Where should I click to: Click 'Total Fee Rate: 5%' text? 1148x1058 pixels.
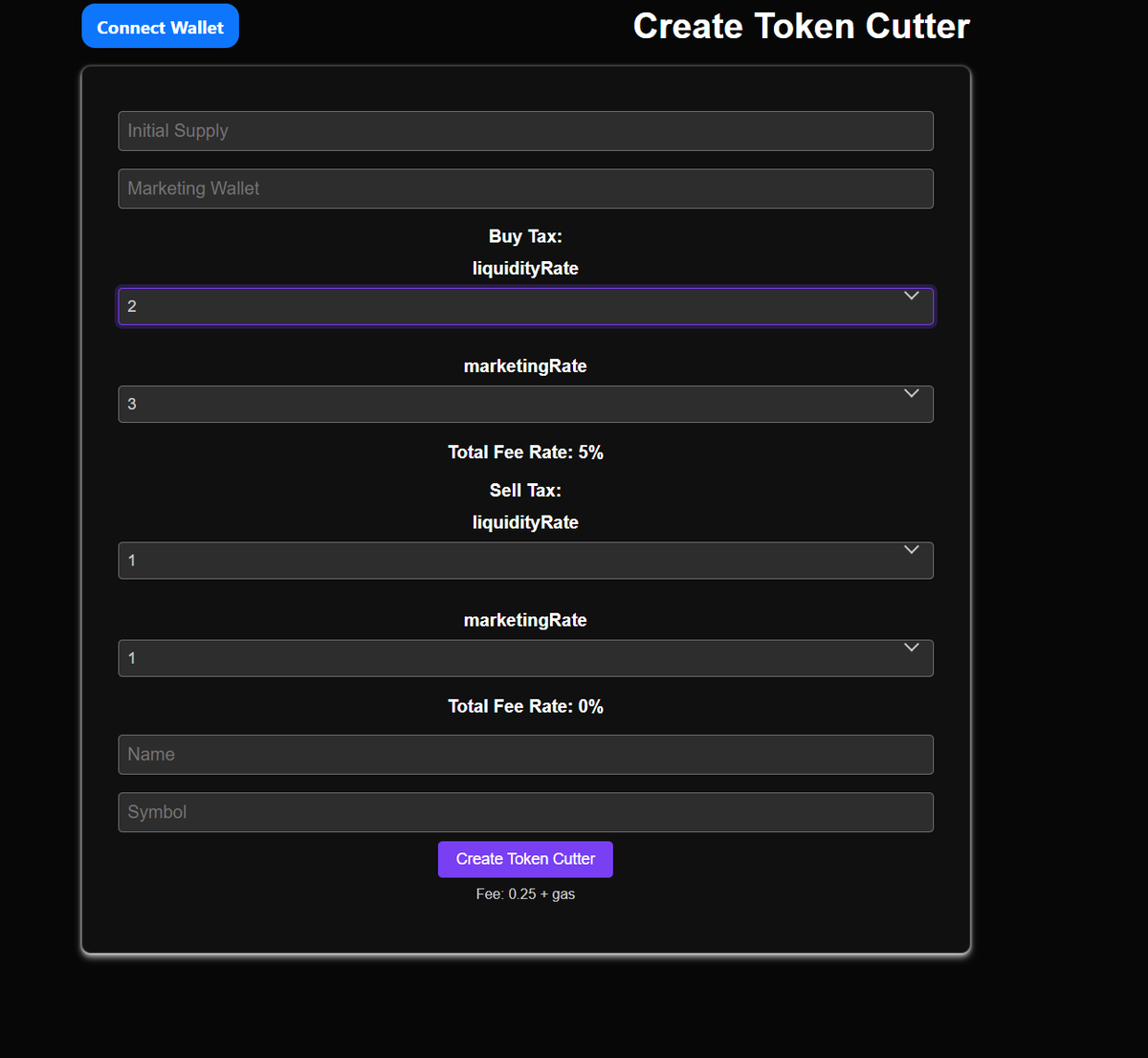(525, 452)
